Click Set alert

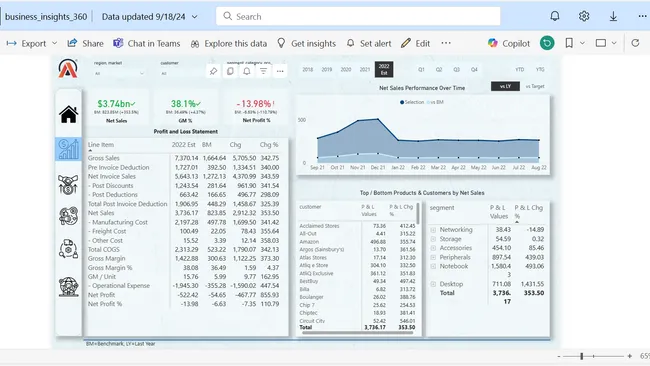point(369,43)
